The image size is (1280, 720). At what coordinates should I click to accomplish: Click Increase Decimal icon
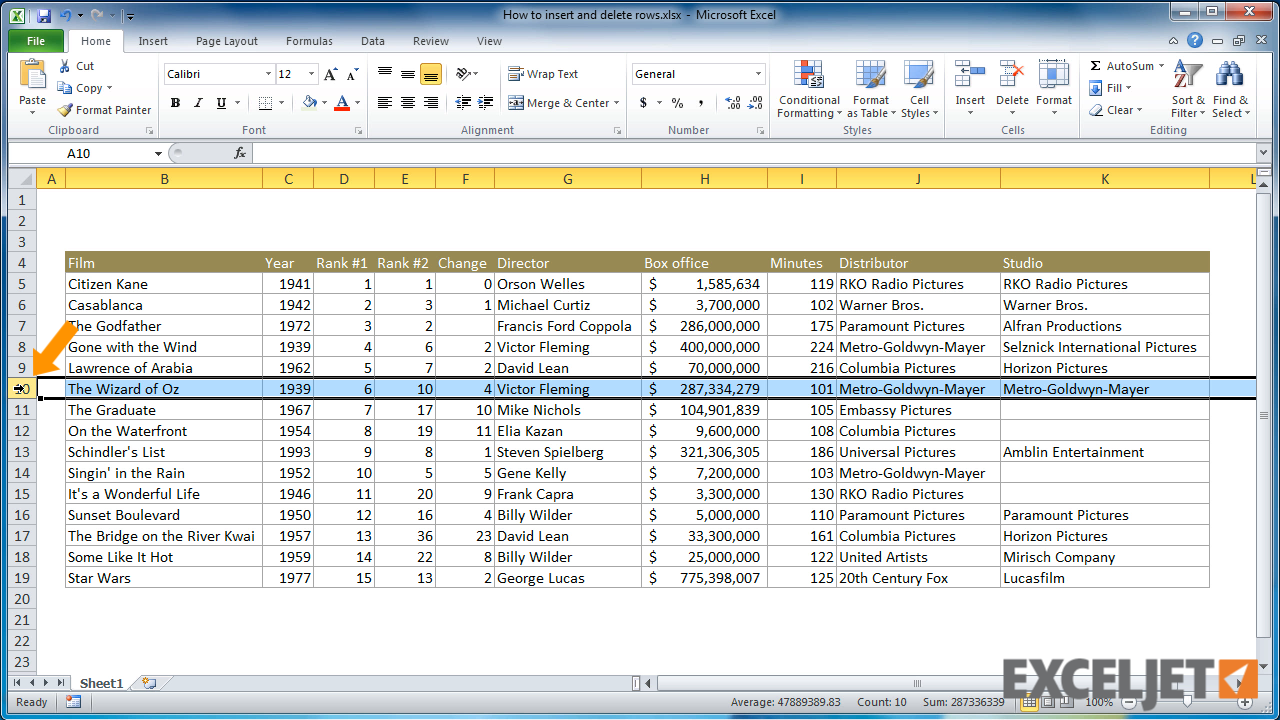coord(732,103)
